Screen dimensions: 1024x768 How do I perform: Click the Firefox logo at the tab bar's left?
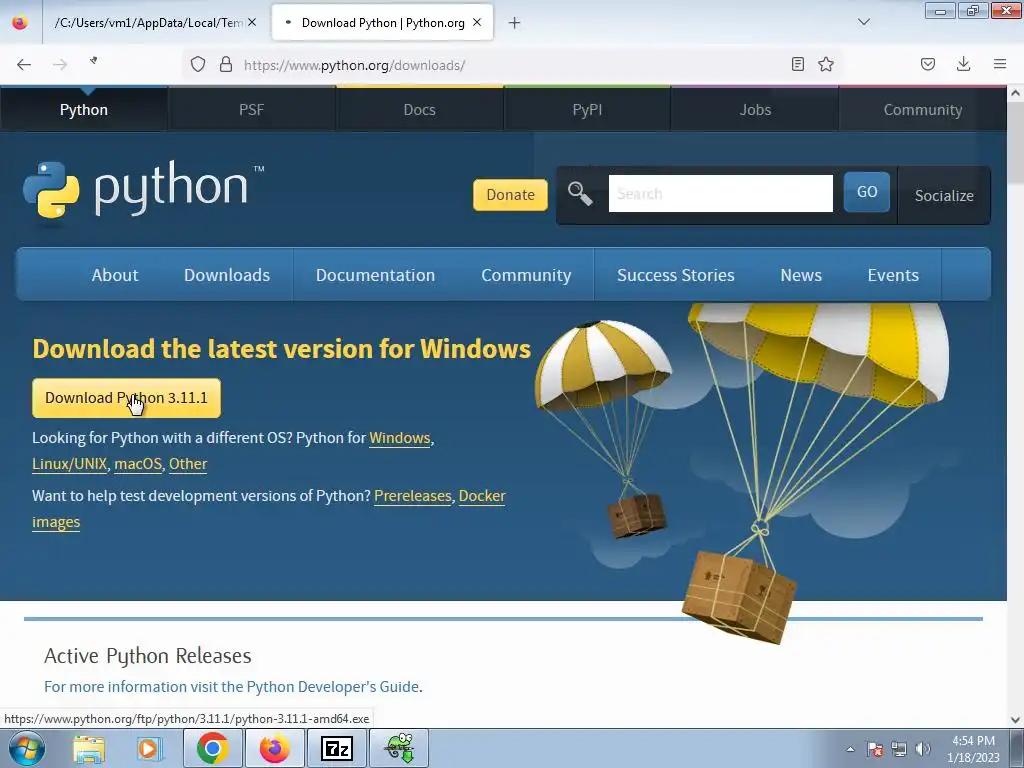(20, 22)
